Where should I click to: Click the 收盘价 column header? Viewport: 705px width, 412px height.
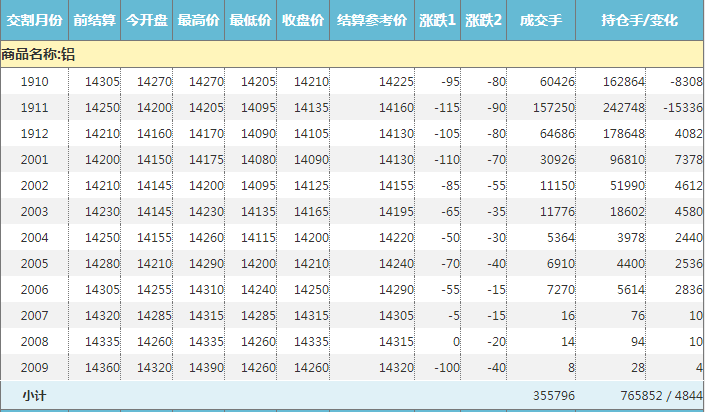302,20
